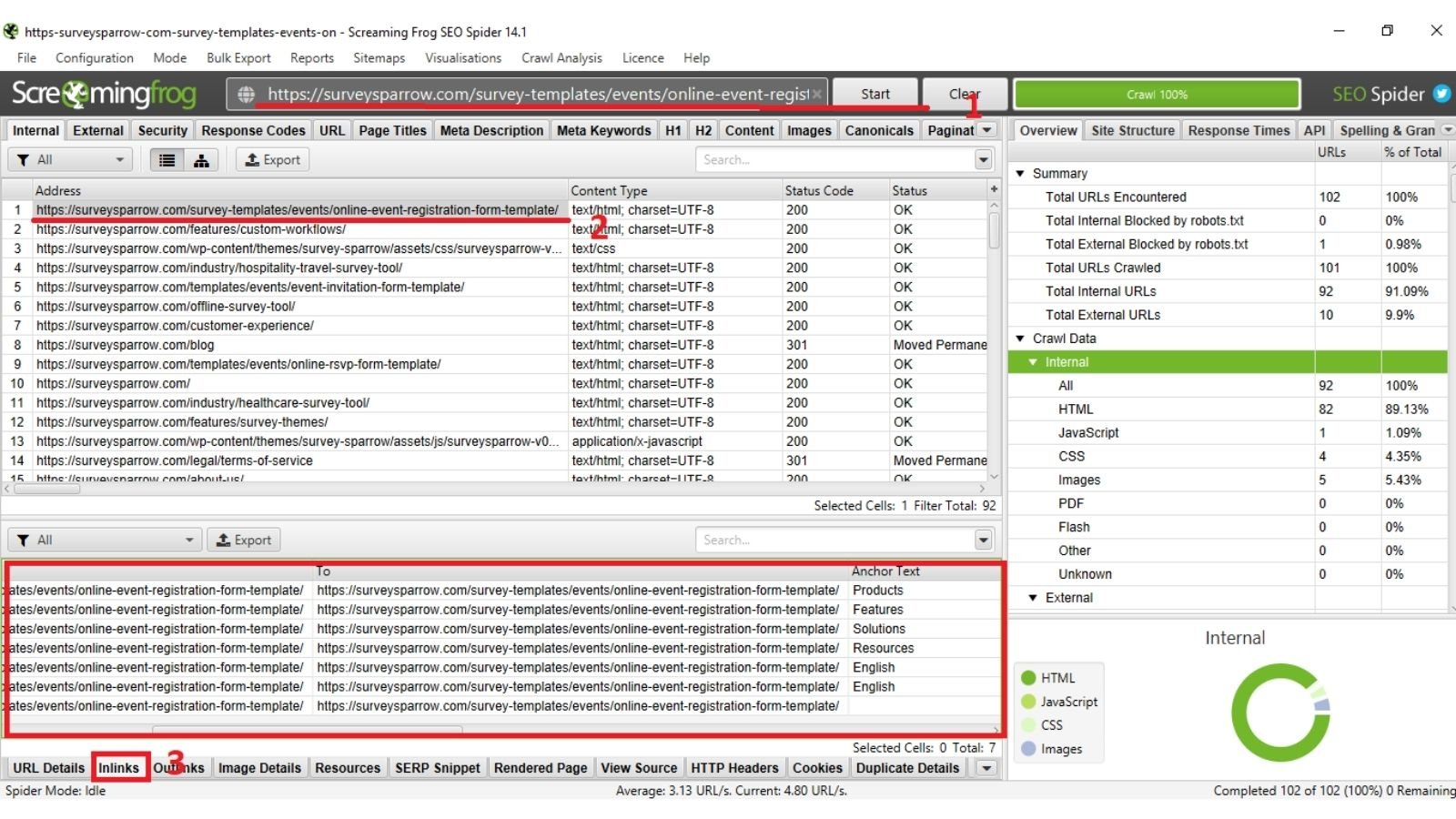Screen dimensions: 1456x819
Task: Click the Crawl 100% progress bar
Action: click(x=1157, y=94)
